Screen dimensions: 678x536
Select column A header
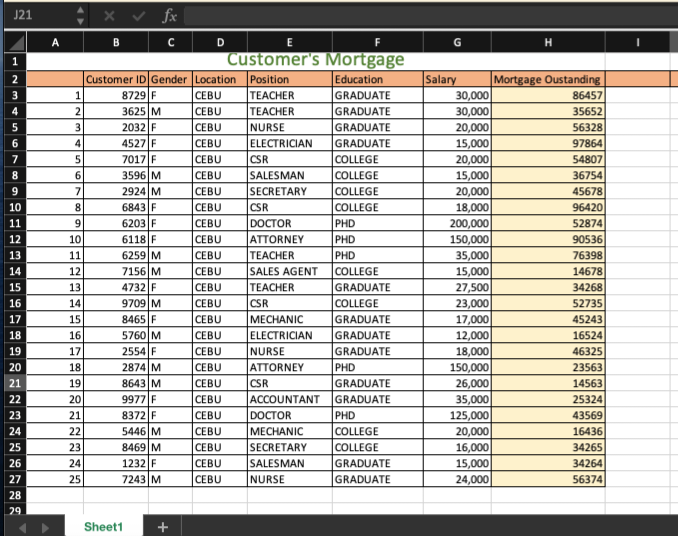55,42
